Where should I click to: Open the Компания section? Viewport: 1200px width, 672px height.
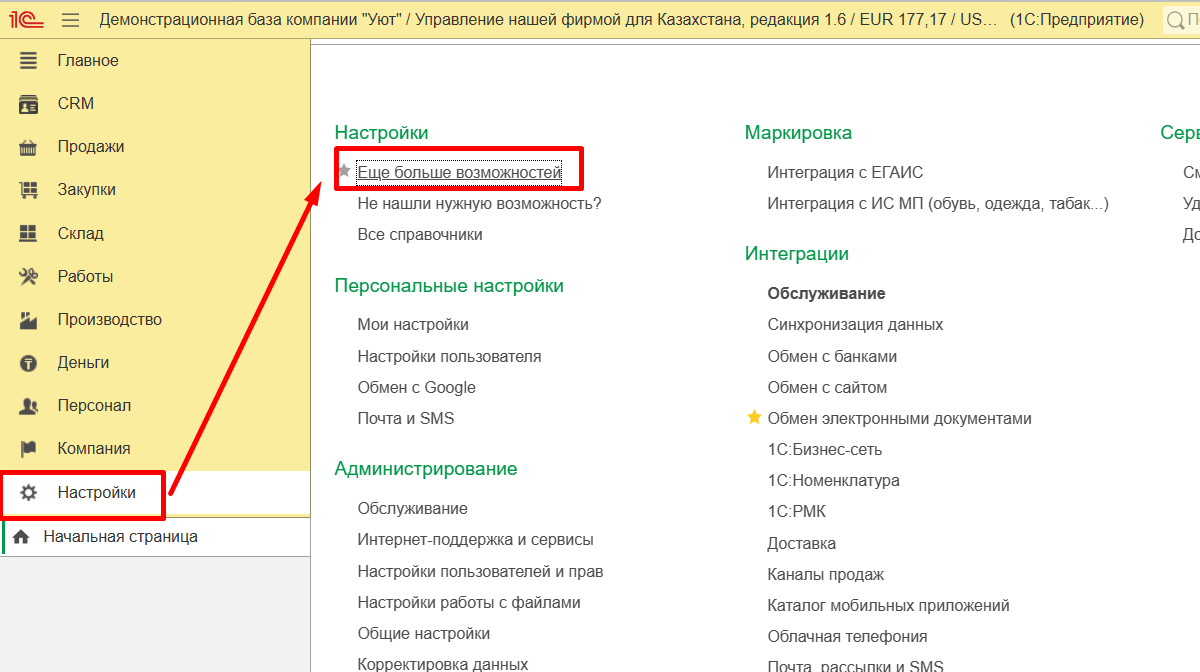click(x=94, y=449)
